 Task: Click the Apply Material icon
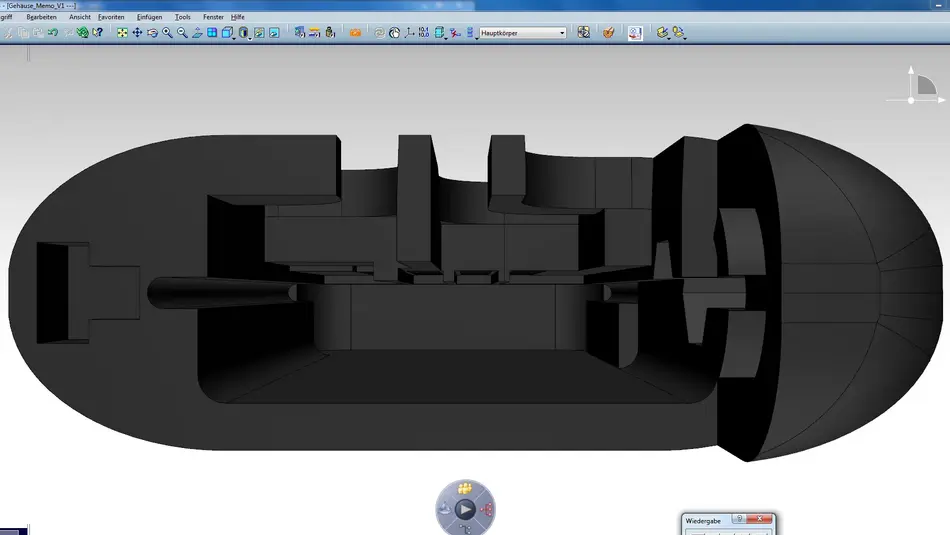click(608, 33)
